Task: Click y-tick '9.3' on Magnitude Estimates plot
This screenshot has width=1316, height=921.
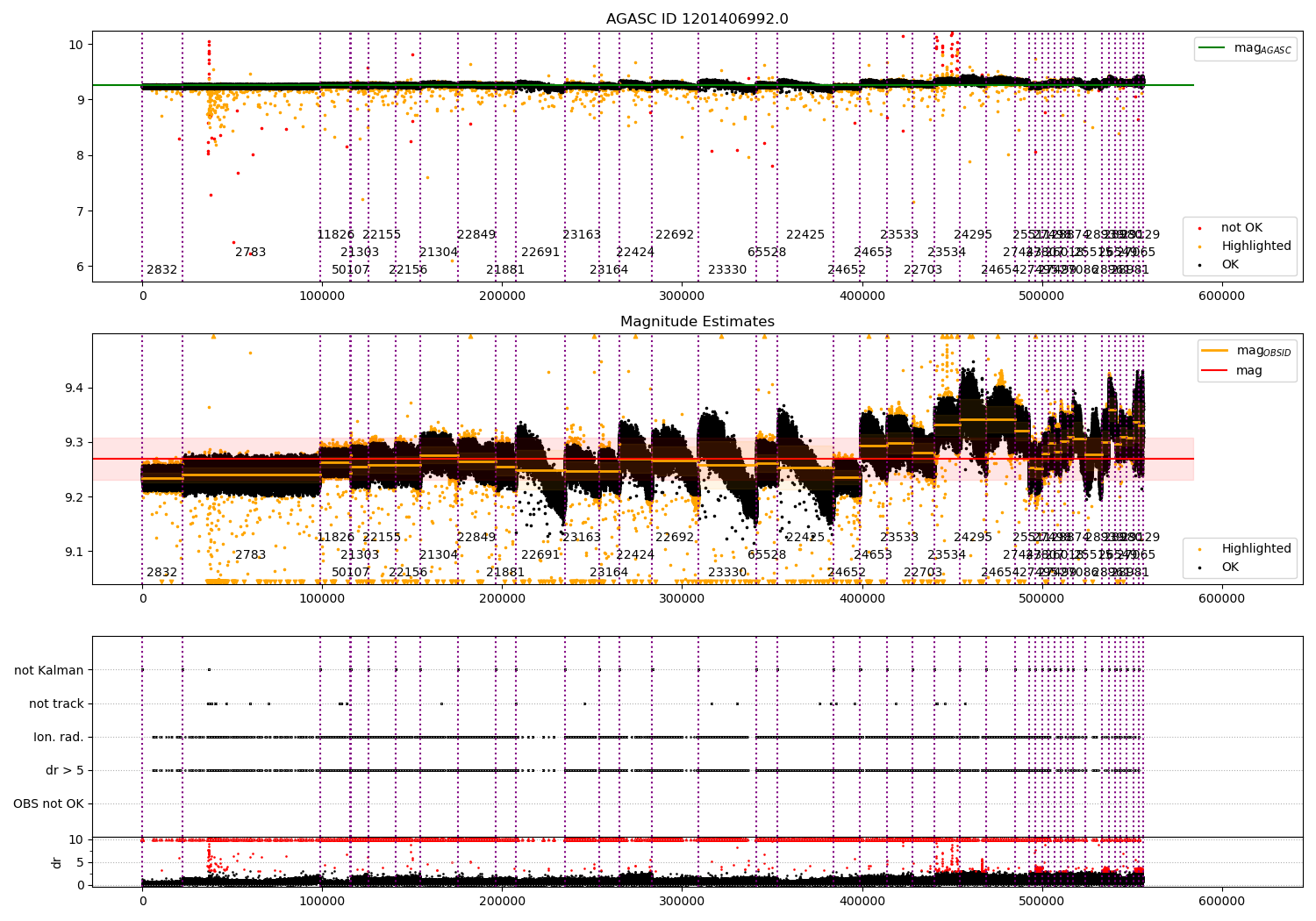Action: point(74,443)
